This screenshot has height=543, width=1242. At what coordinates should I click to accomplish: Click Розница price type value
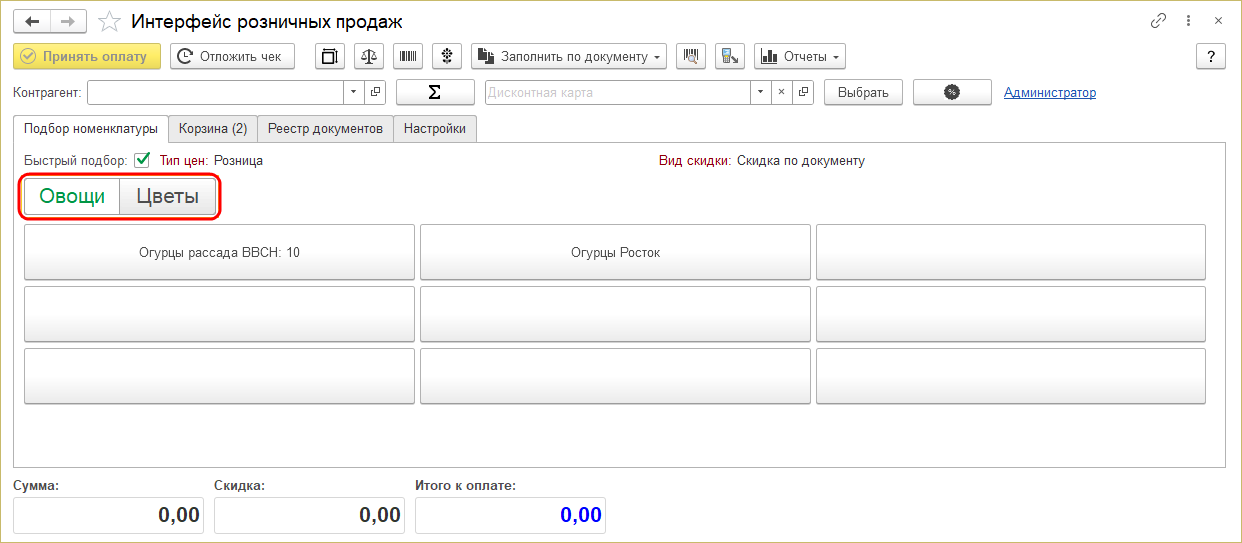pos(239,160)
